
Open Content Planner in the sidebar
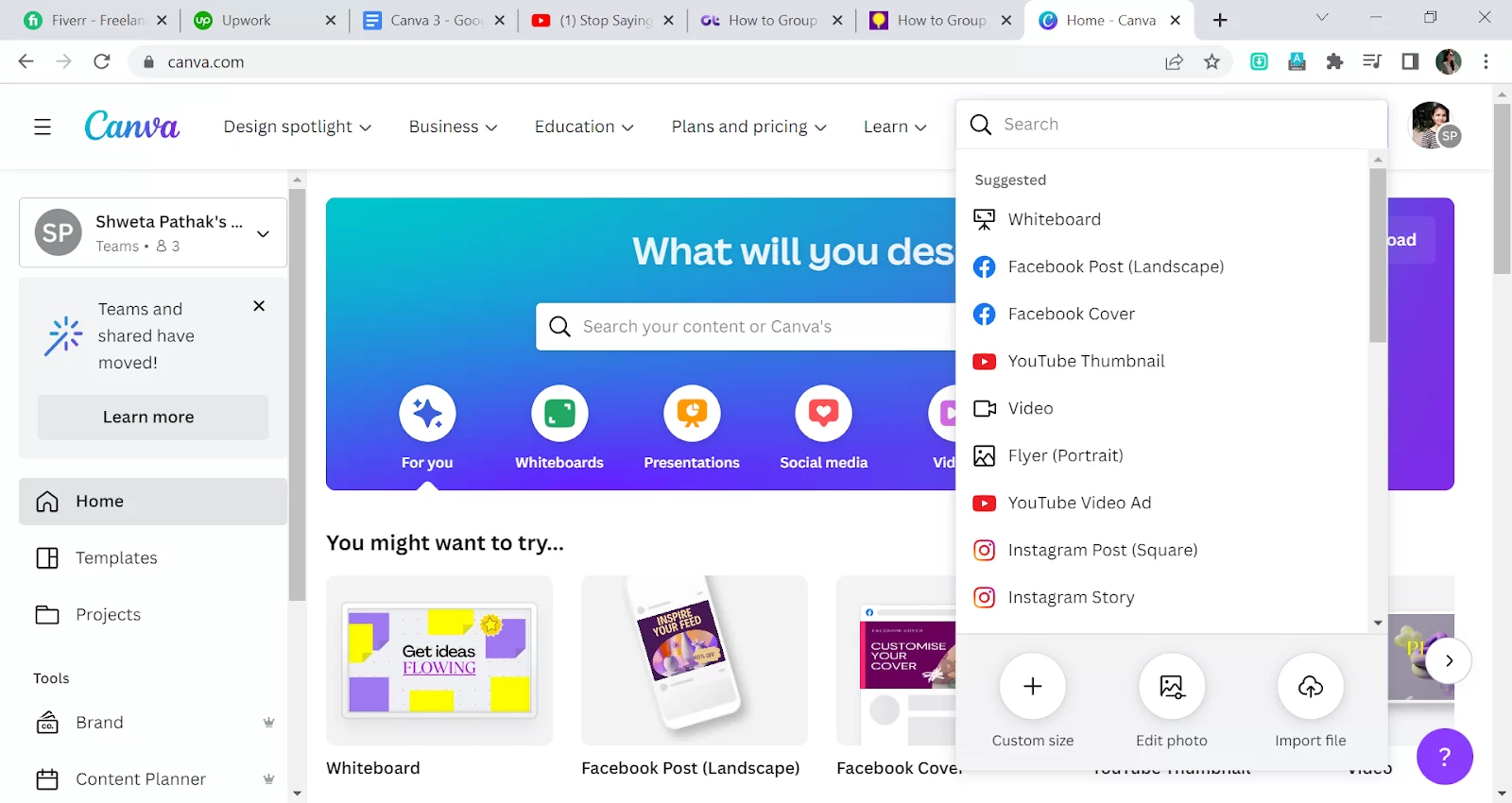(153, 779)
